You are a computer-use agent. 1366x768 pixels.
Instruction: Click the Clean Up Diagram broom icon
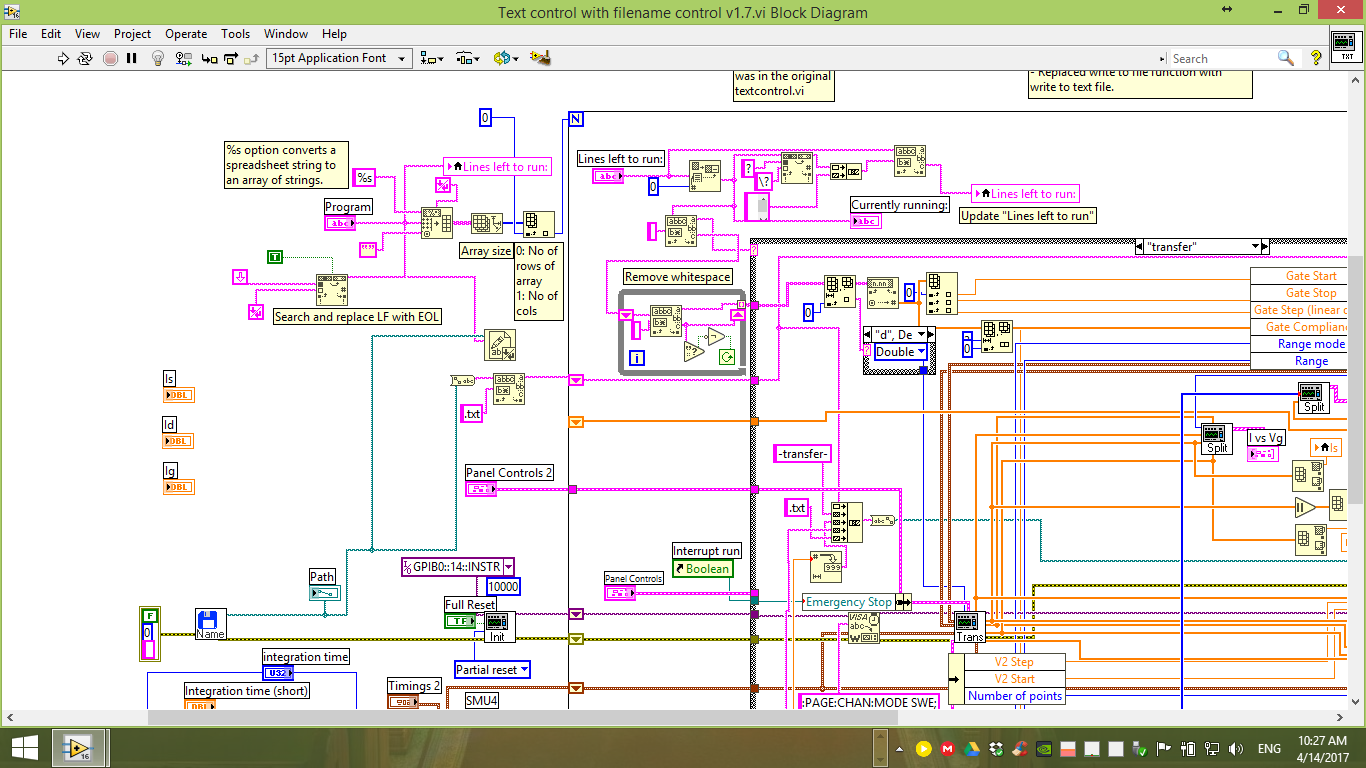pos(541,58)
